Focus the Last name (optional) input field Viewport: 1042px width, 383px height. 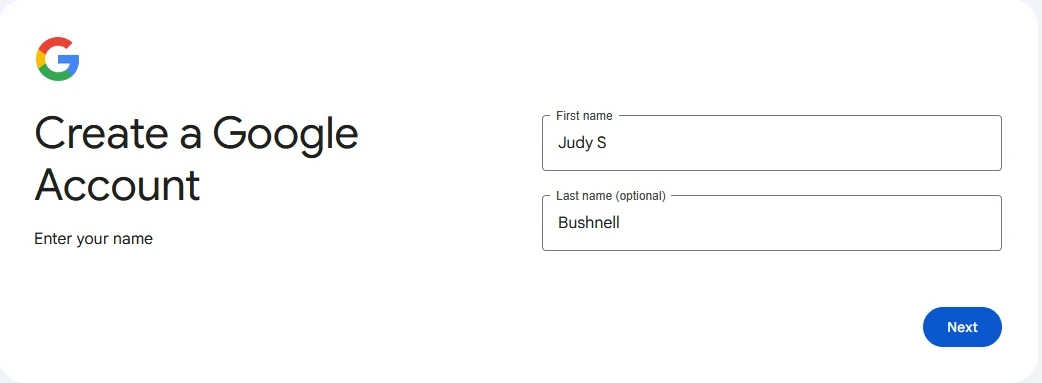772,223
